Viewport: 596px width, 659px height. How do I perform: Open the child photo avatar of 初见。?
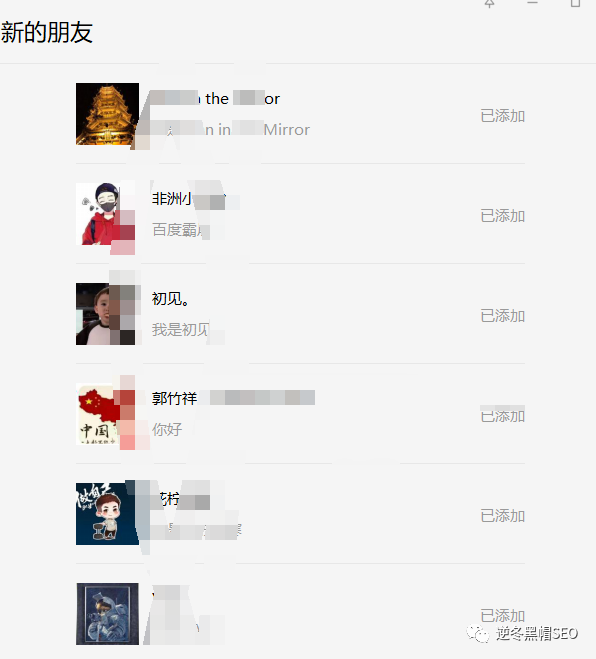point(107,314)
